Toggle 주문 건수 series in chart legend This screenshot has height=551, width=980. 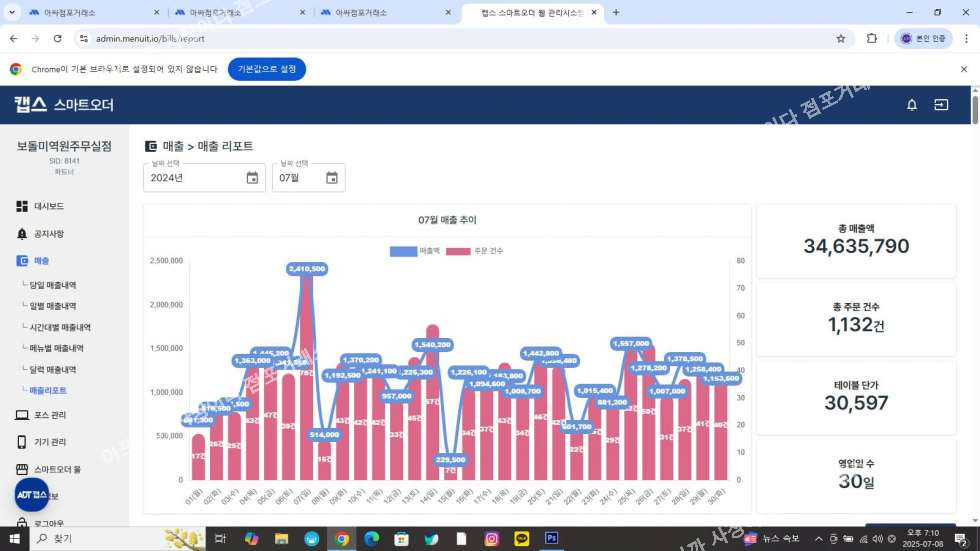click(x=472, y=250)
